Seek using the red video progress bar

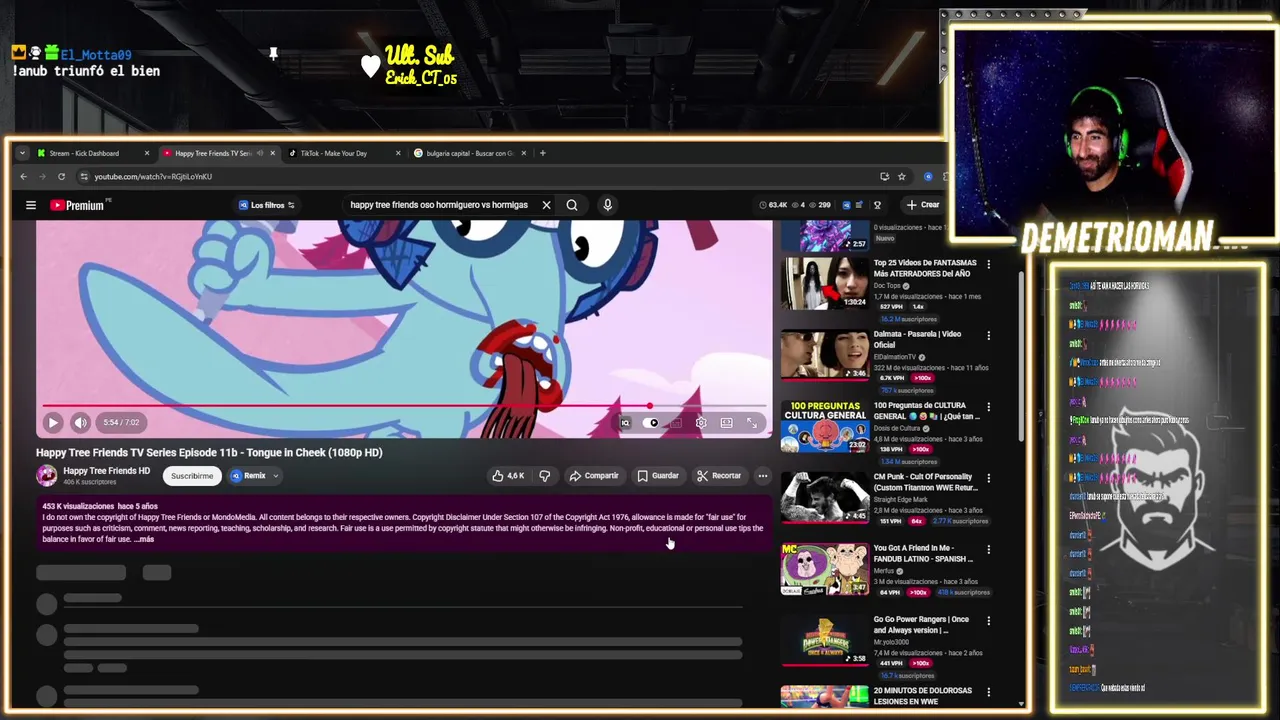[404, 406]
